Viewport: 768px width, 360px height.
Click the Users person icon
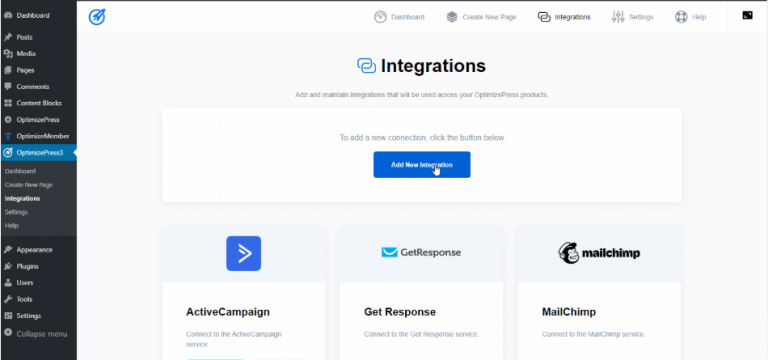point(8,283)
